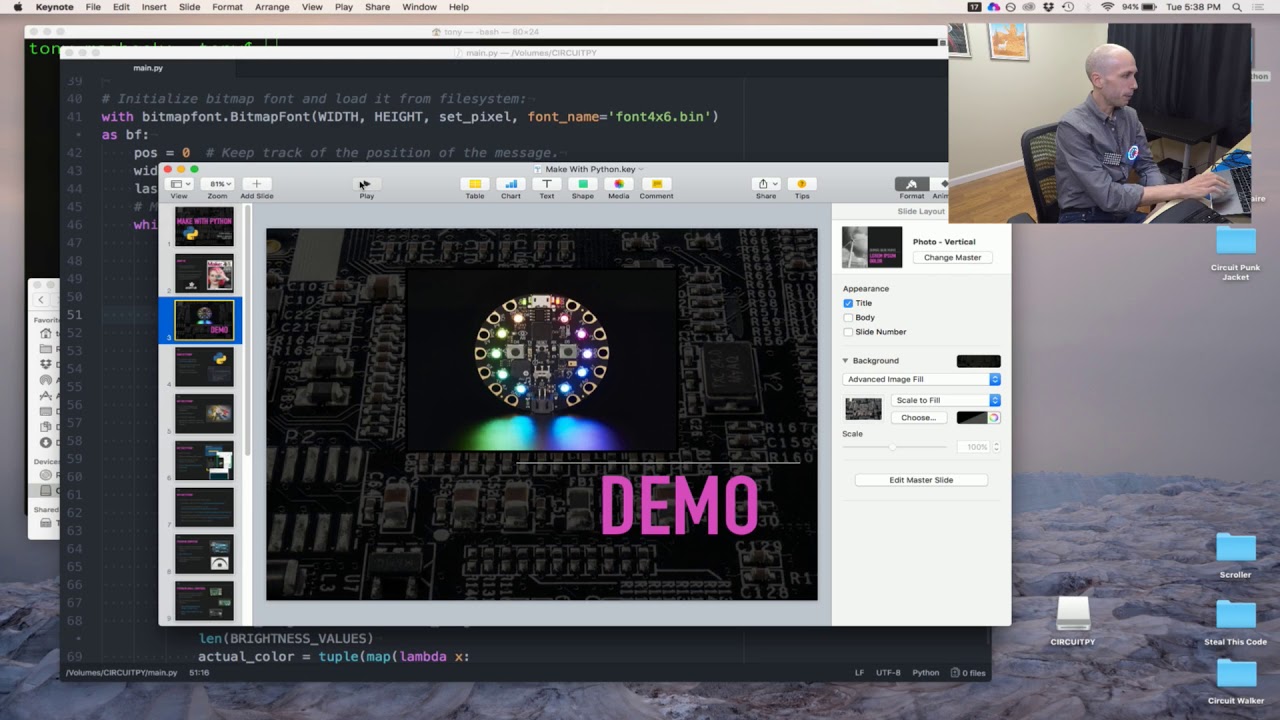Open the Format menu in menu bar

[227, 7]
